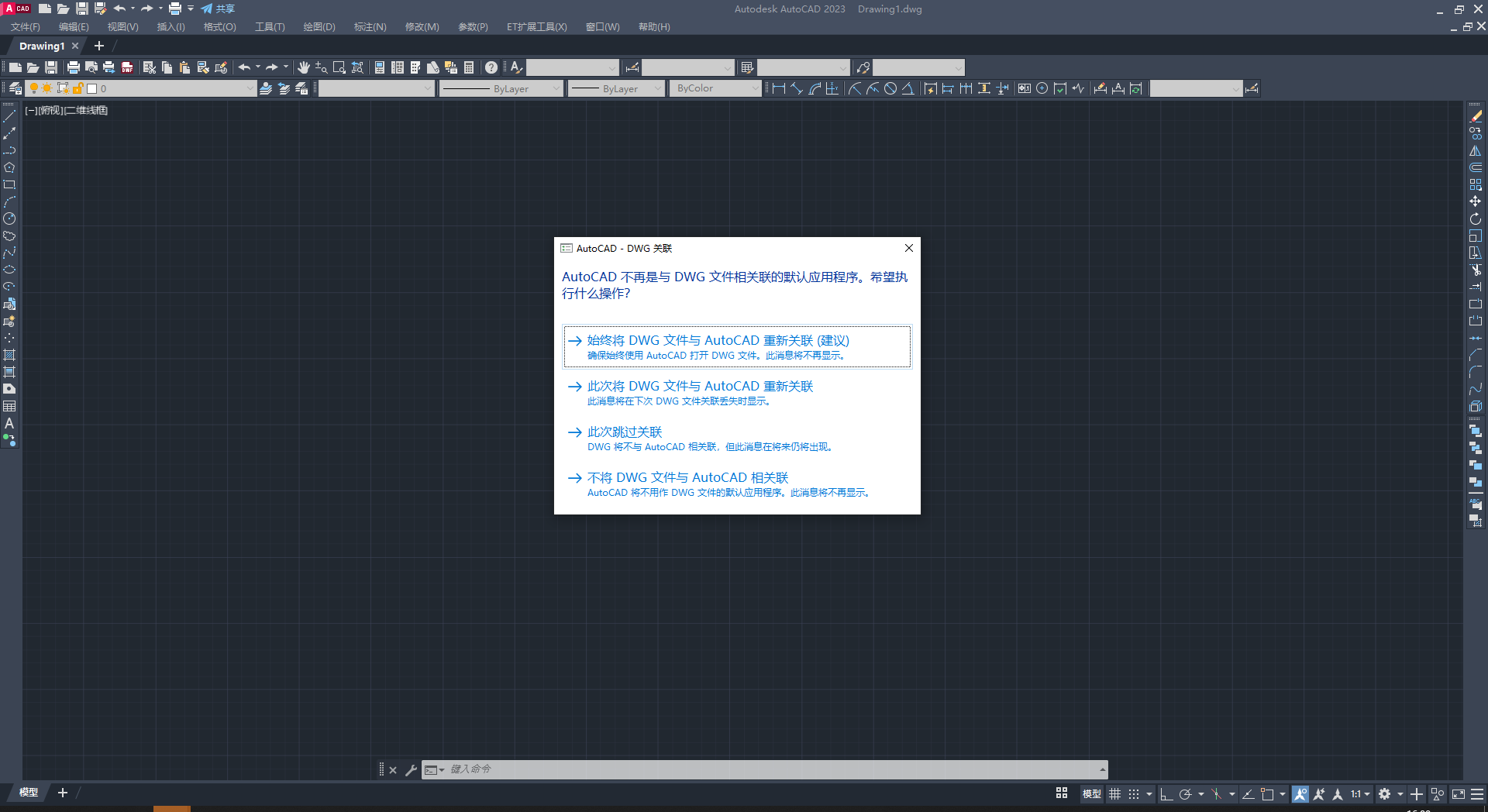Screen dimensions: 1488x812
Task: Select the Polygon draw tool
Action: click(9, 168)
